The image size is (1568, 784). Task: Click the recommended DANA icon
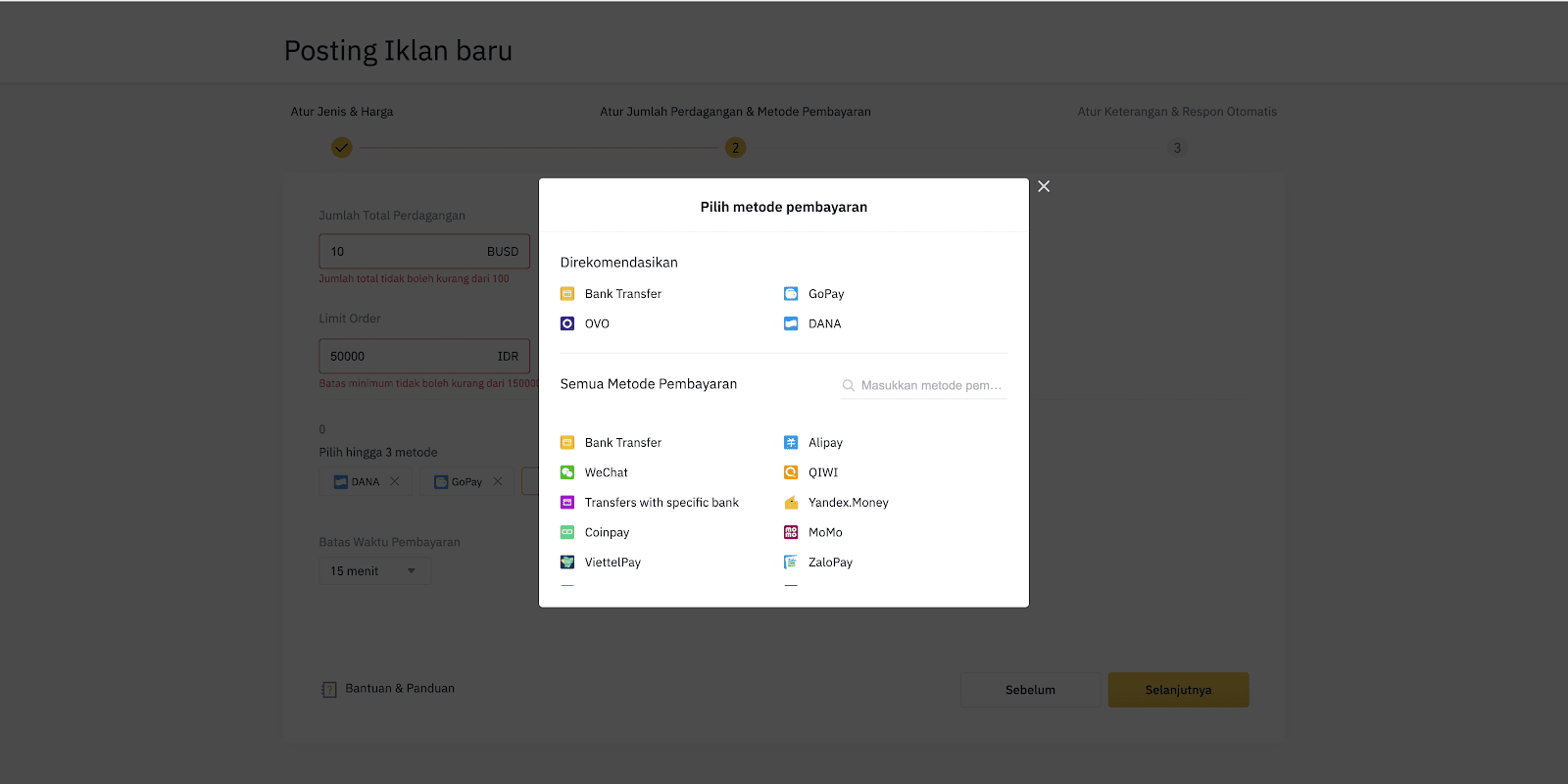[x=791, y=323]
